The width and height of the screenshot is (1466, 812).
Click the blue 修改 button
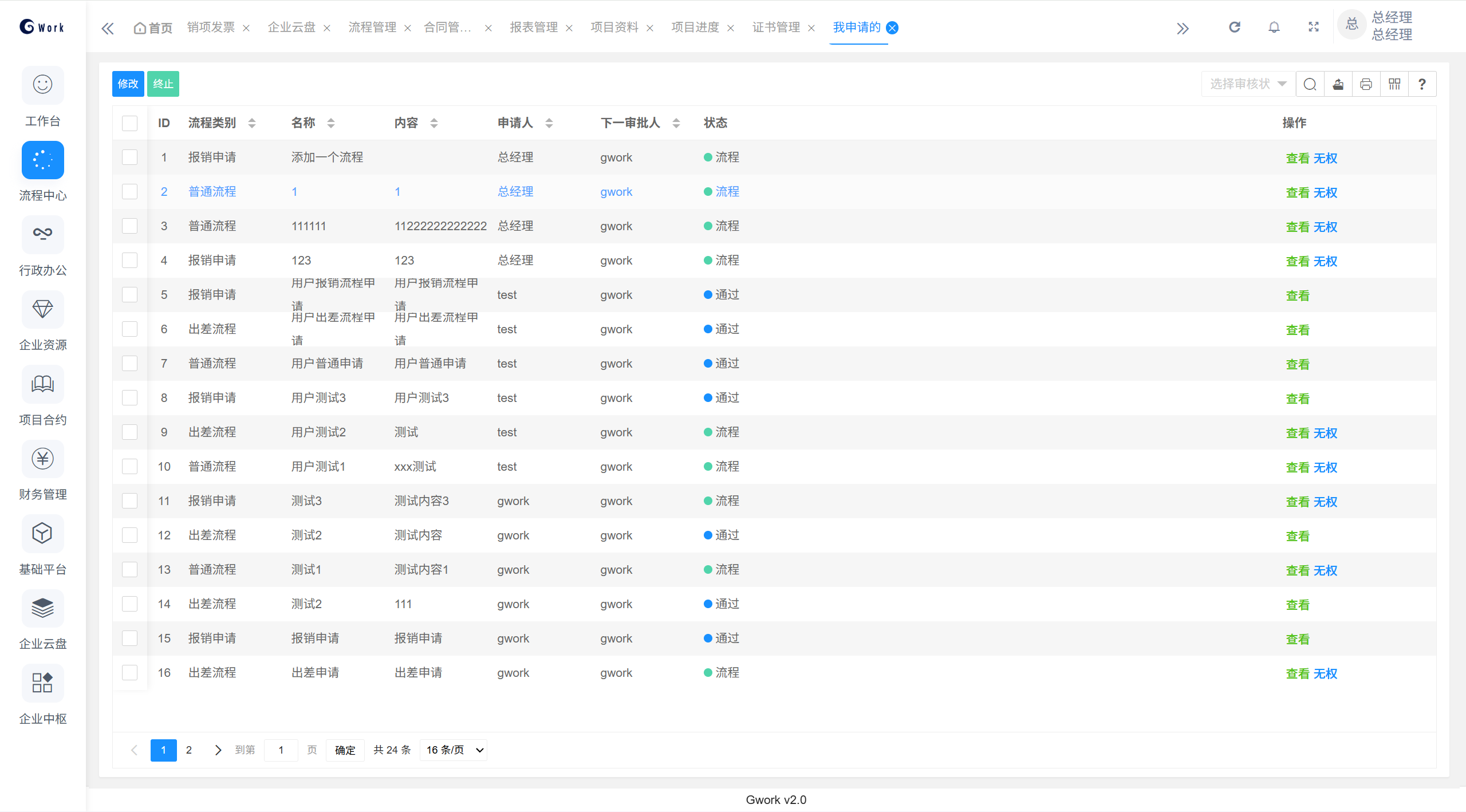coord(128,84)
